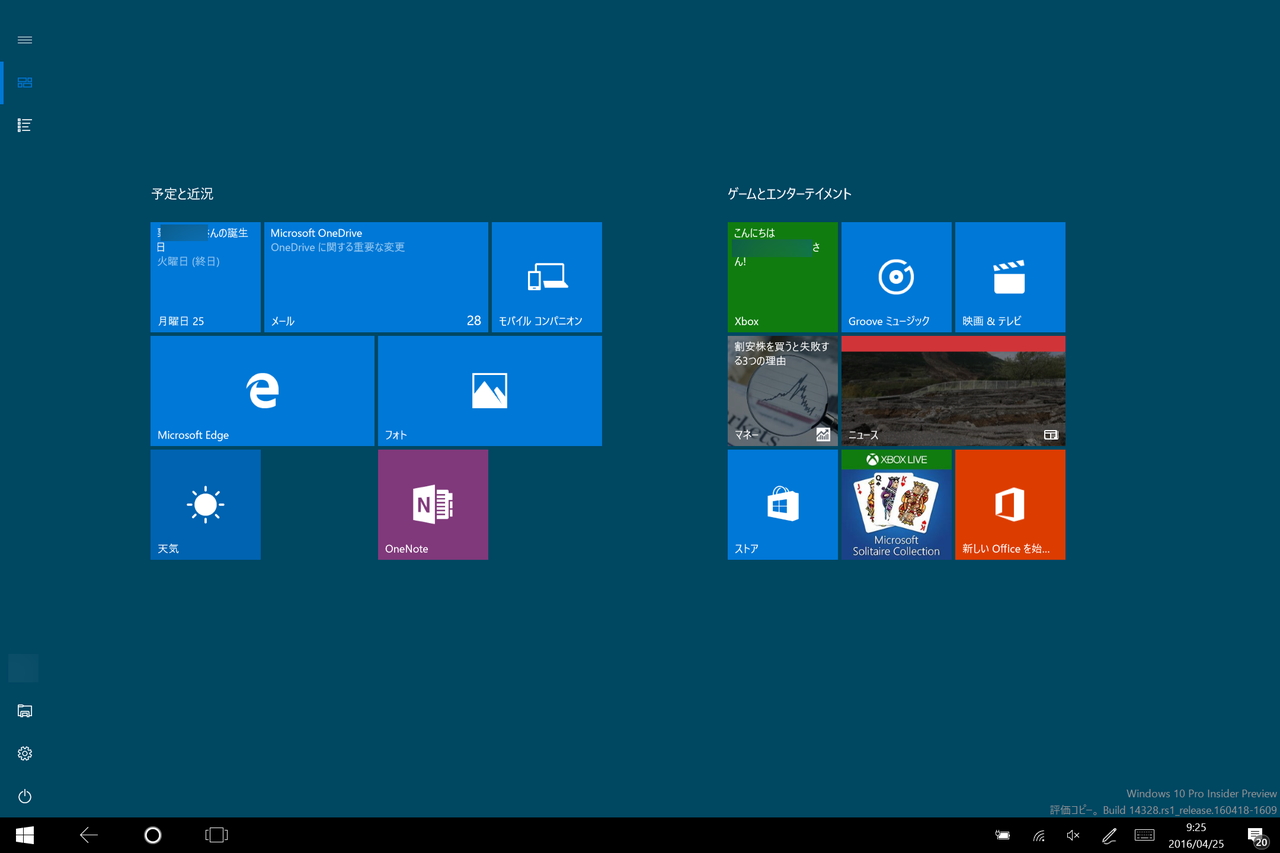
Task: Launch the フォト photos tile
Action: (x=489, y=390)
